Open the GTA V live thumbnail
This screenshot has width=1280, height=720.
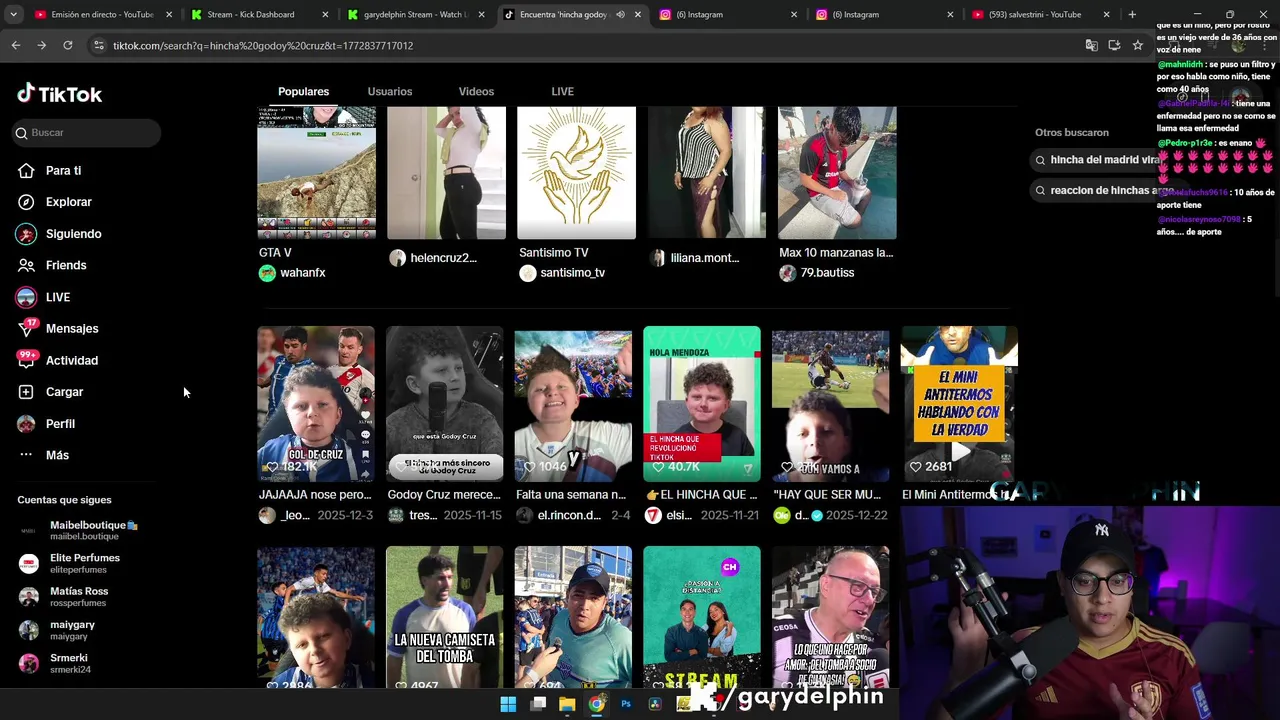coord(316,173)
